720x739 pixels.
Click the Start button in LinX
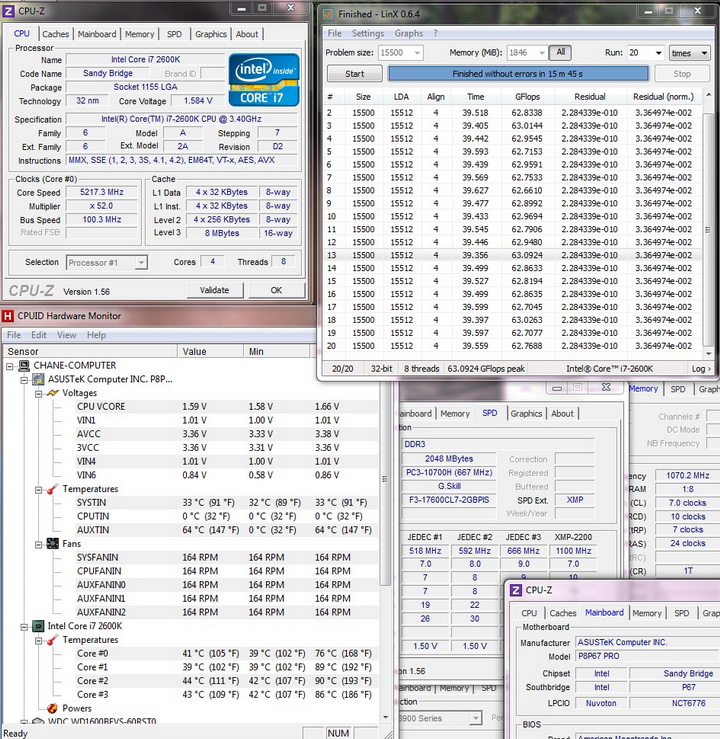(355, 74)
